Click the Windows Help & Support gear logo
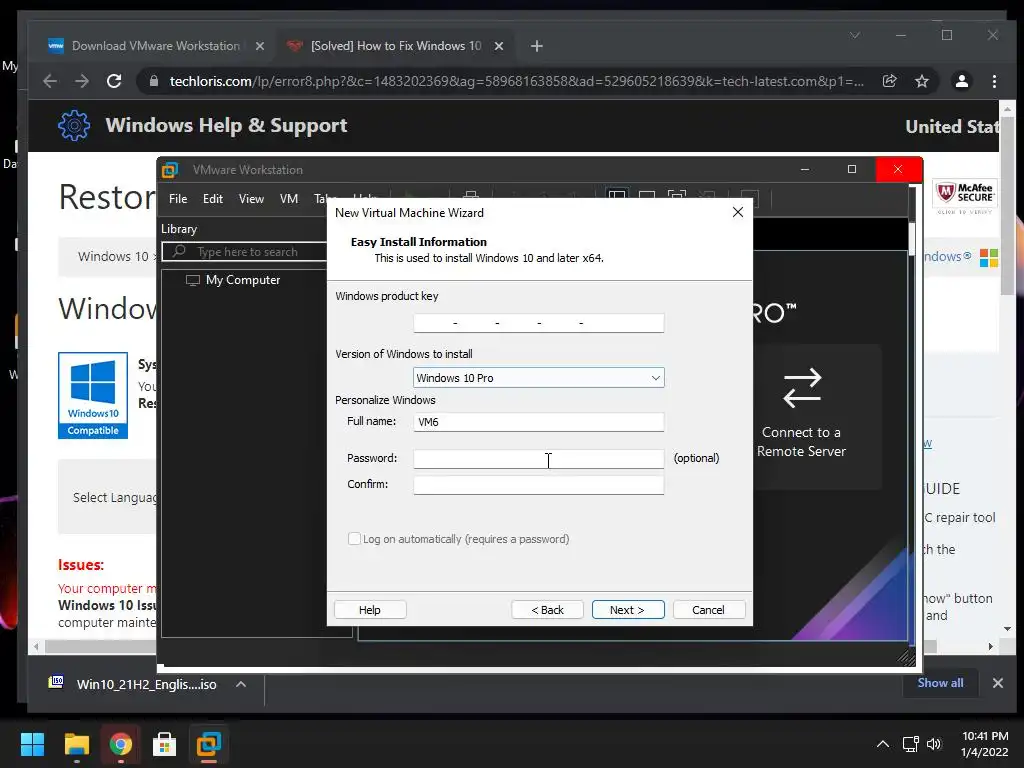The image size is (1024, 768). (74, 125)
